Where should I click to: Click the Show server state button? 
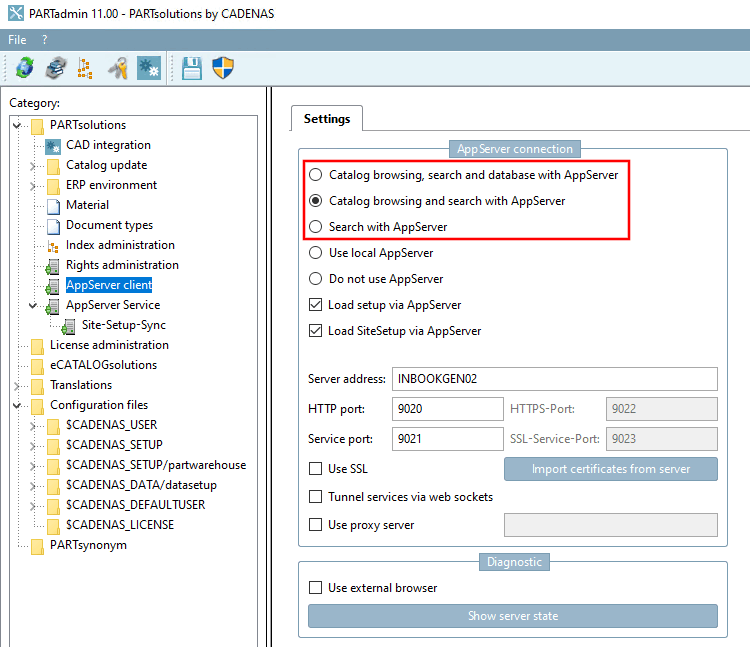(513, 616)
